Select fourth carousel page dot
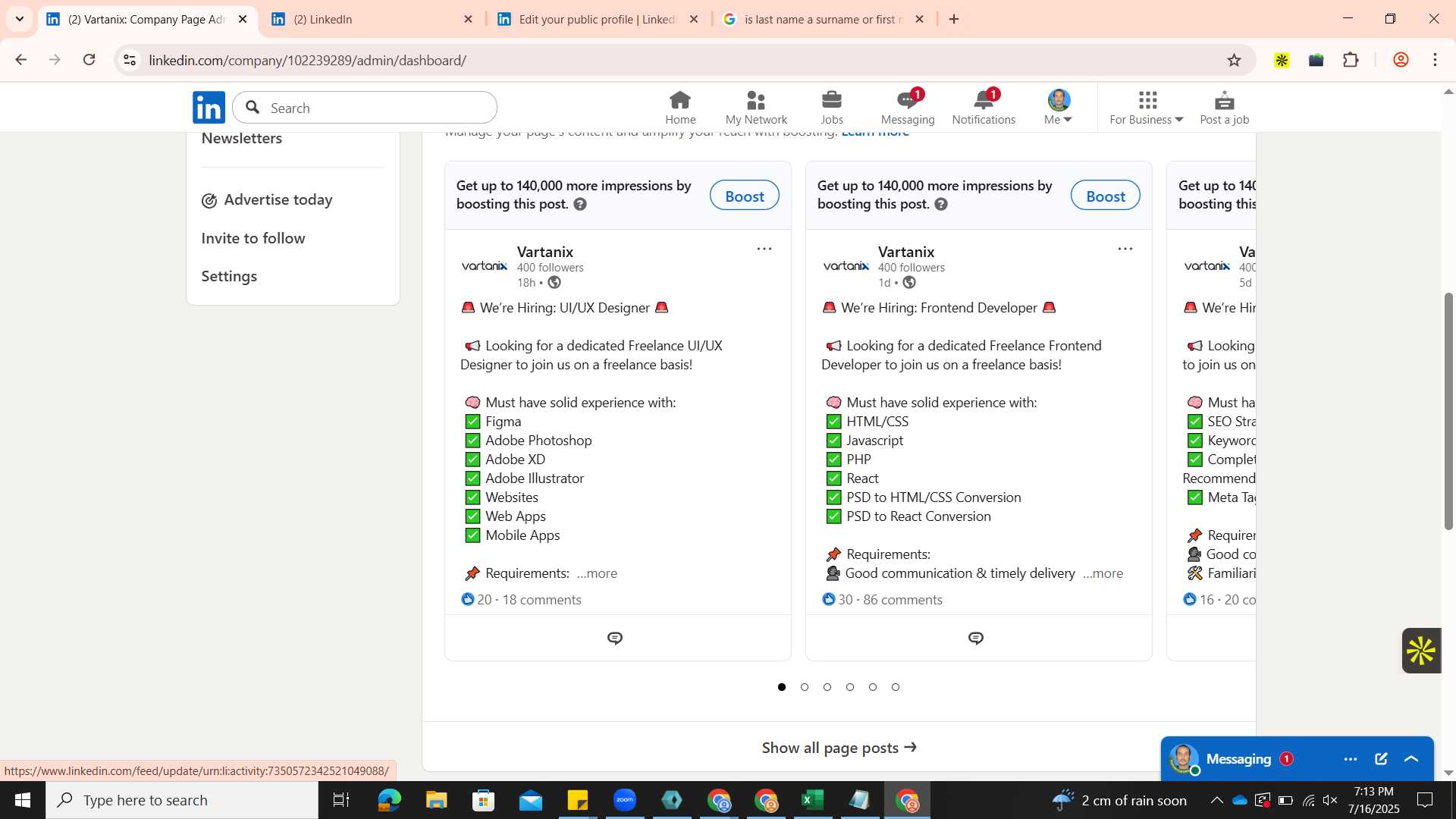 850,687
